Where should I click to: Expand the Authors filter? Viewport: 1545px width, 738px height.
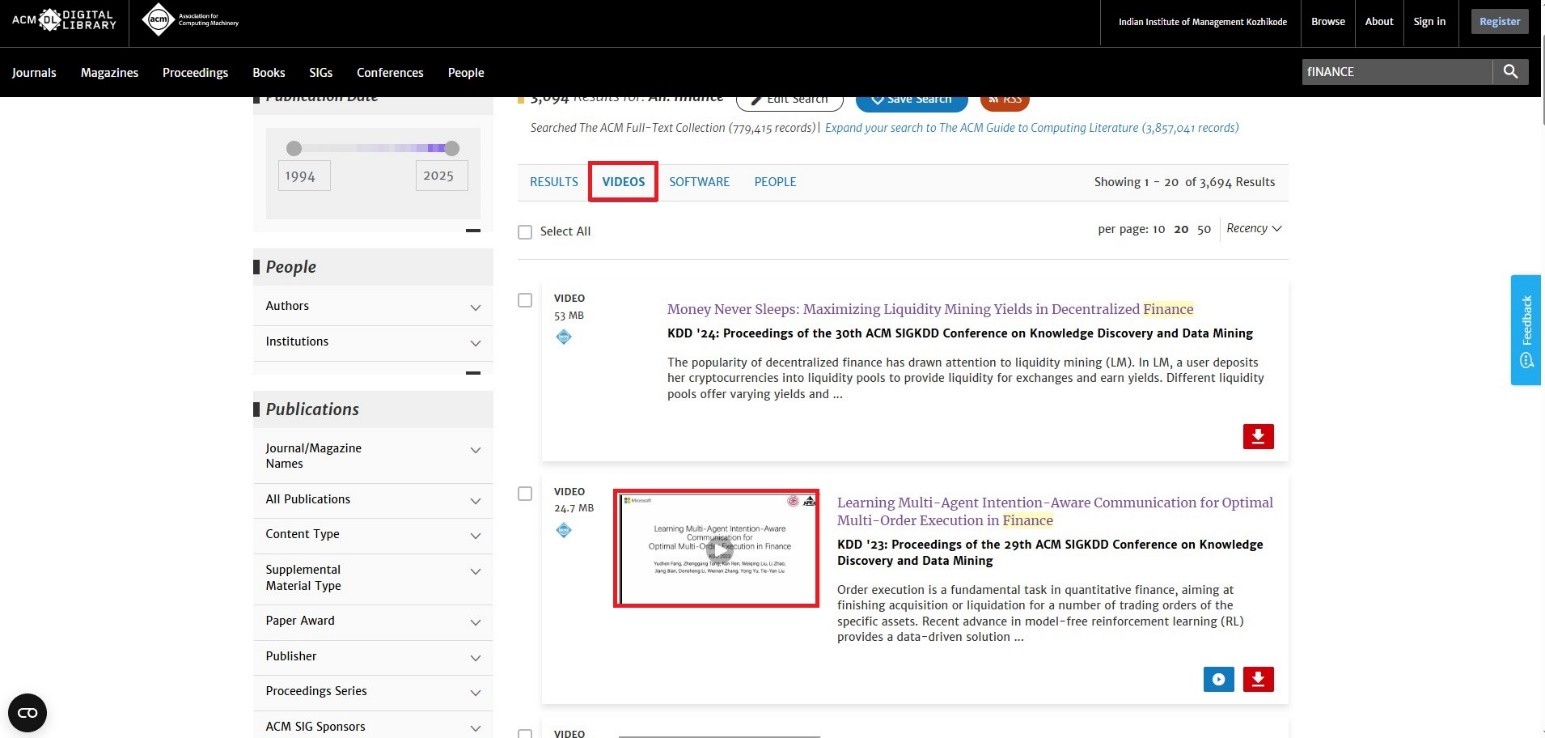(475, 307)
